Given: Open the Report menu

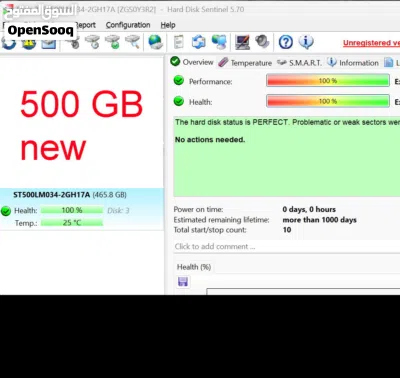Looking at the screenshot, I should coord(85,25).
